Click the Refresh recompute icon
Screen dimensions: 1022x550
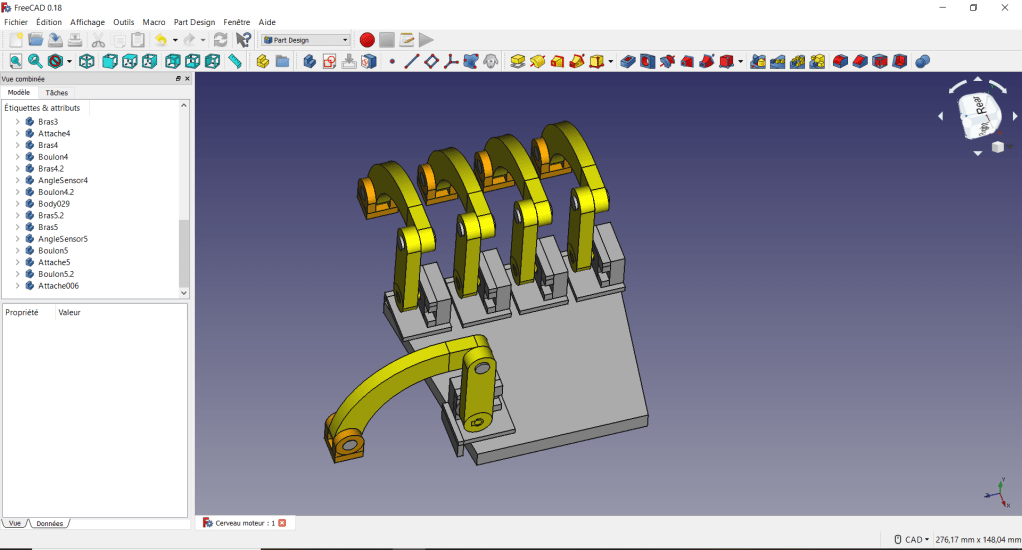point(220,40)
